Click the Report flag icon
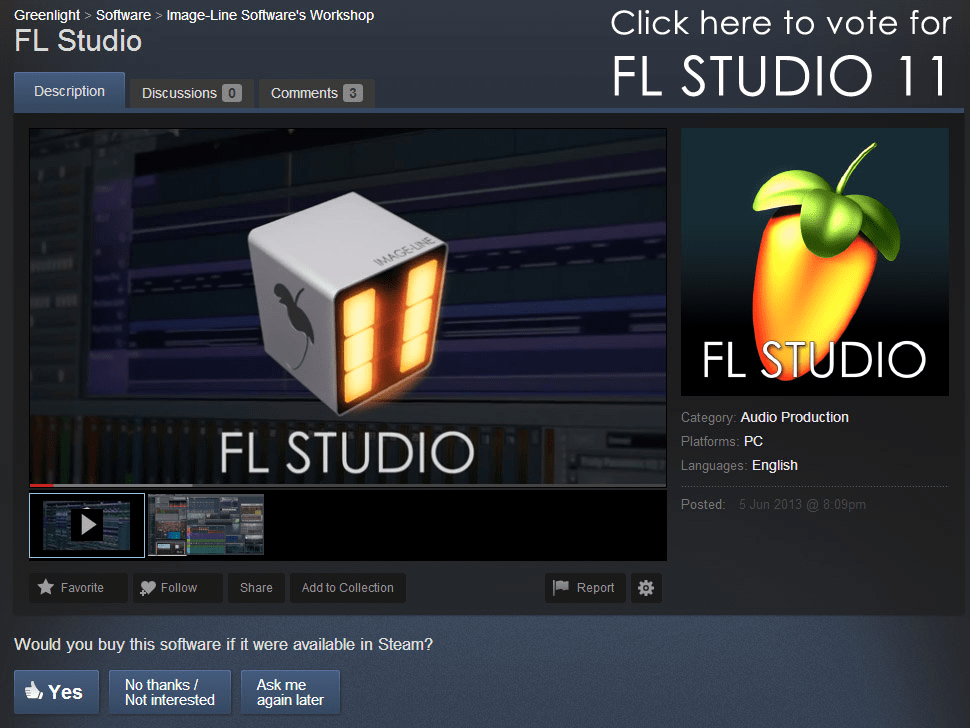970x728 pixels. tap(561, 588)
